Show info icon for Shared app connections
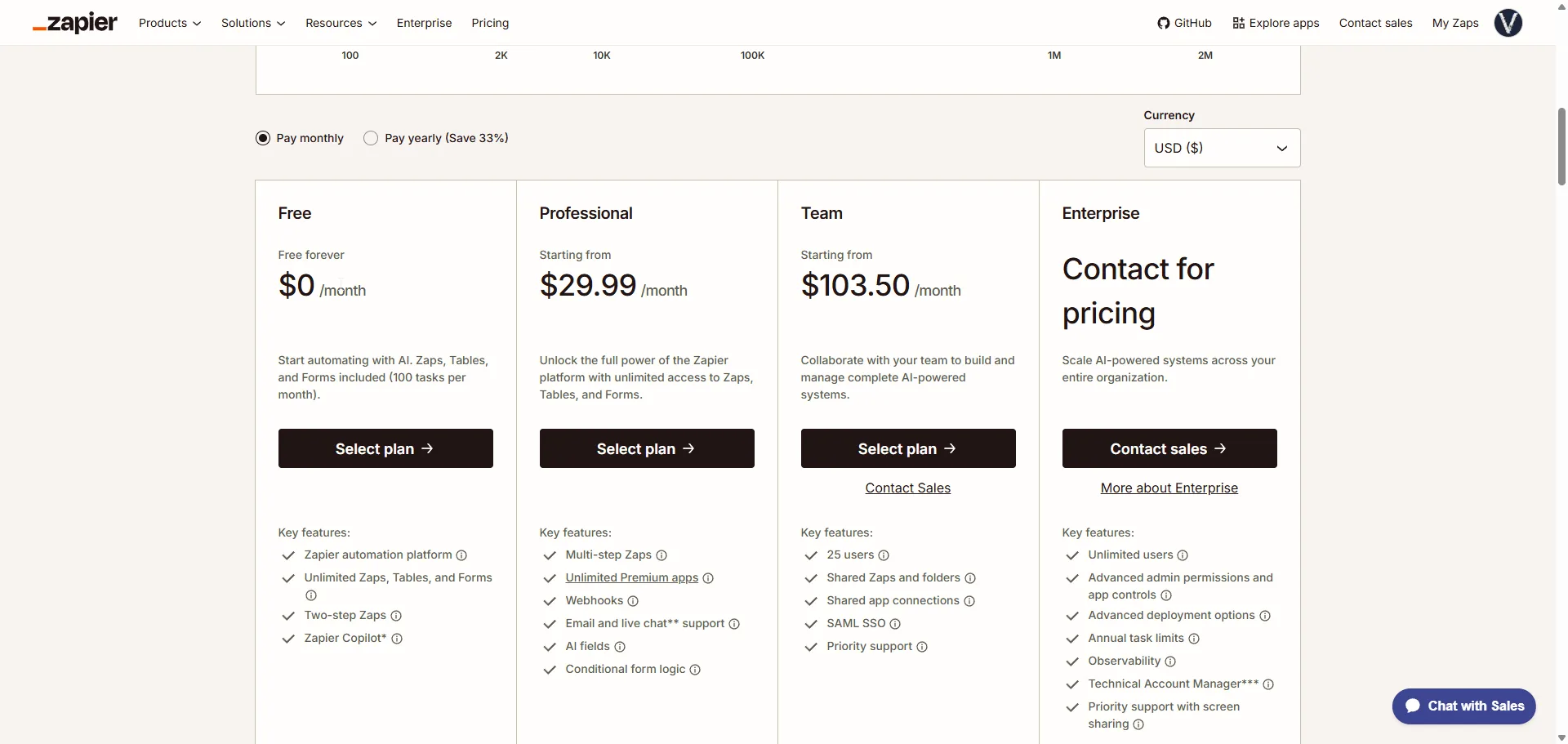The height and width of the screenshot is (744, 1568). pos(969,601)
